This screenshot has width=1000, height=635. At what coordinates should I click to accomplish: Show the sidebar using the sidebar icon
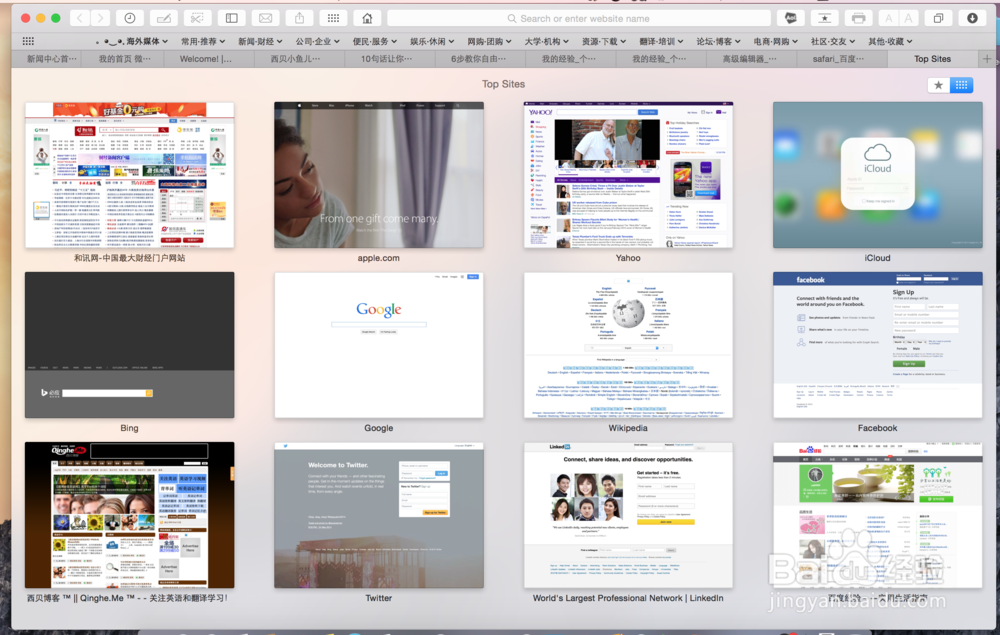232,18
